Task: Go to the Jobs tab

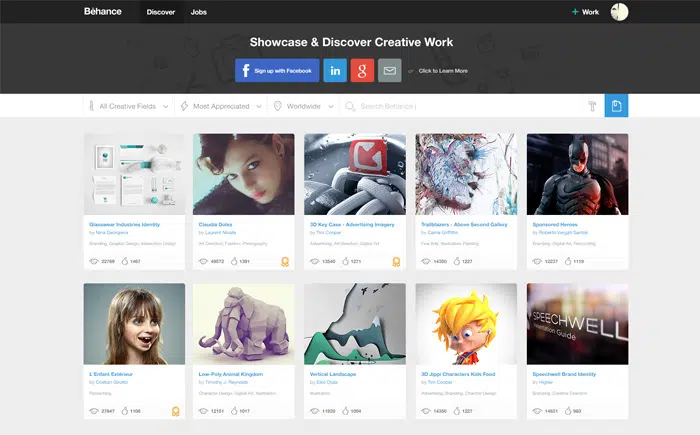Action: click(x=199, y=12)
